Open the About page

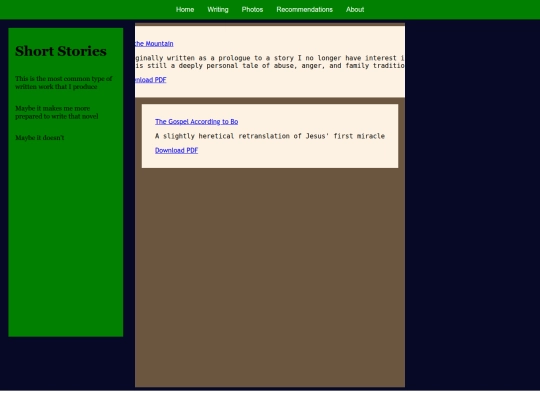point(355,10)
